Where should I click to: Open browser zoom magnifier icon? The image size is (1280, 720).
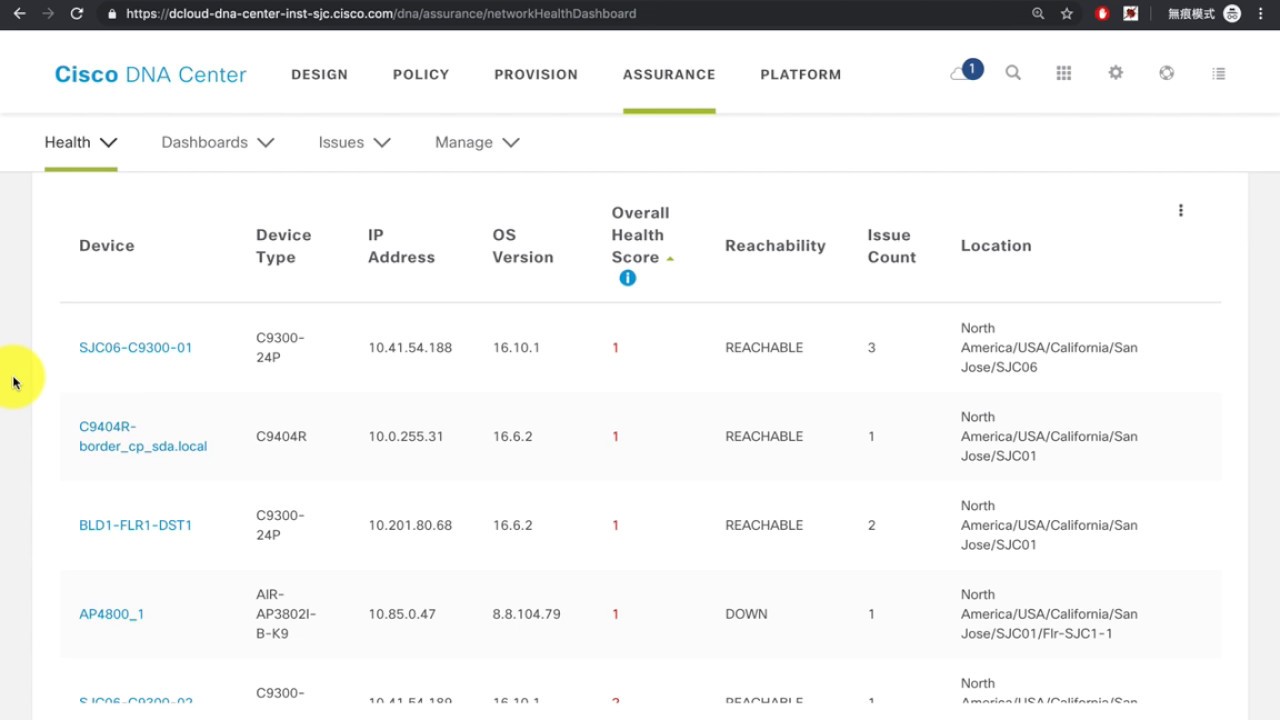click(x=1038, y=14)
